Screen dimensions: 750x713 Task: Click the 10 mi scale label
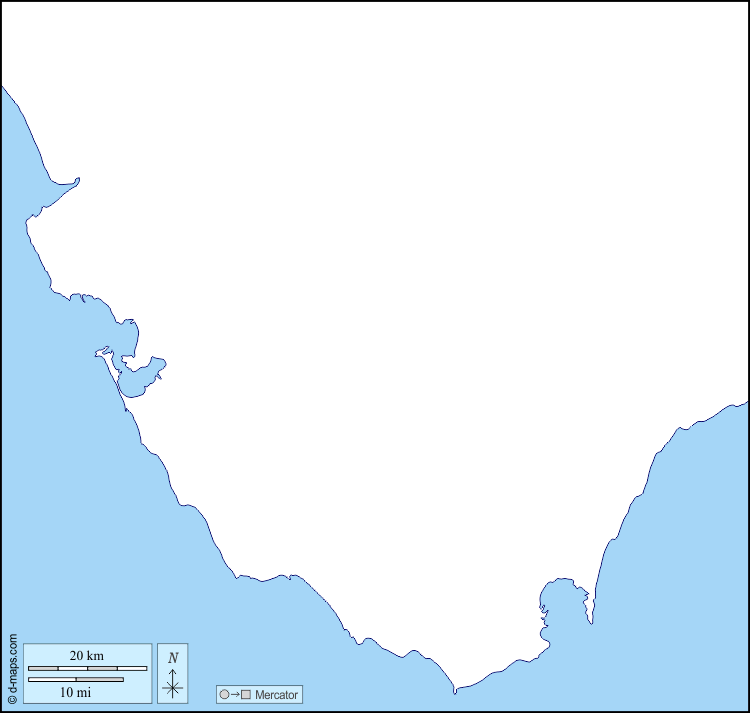(x=75, y=692)
